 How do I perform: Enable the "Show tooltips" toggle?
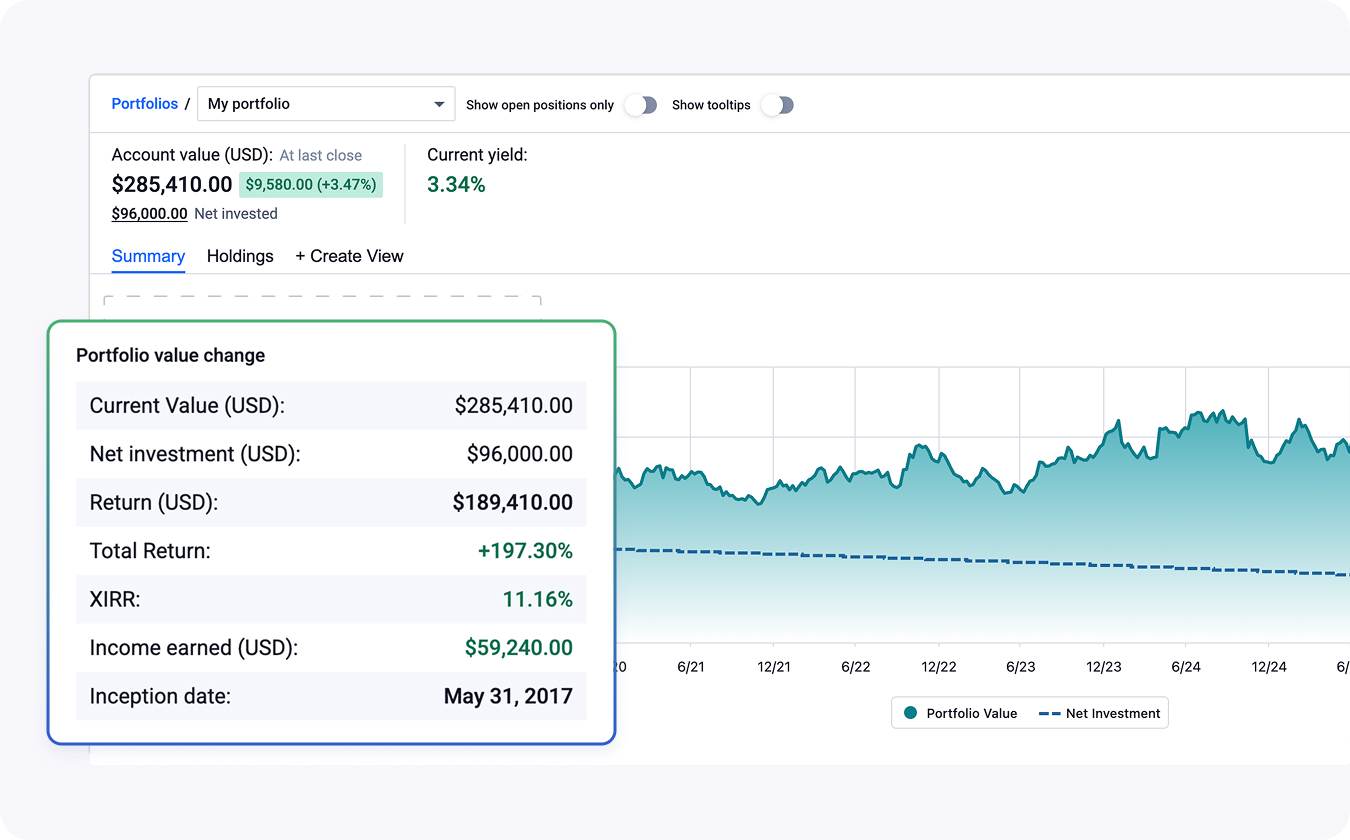pos(777,104)
